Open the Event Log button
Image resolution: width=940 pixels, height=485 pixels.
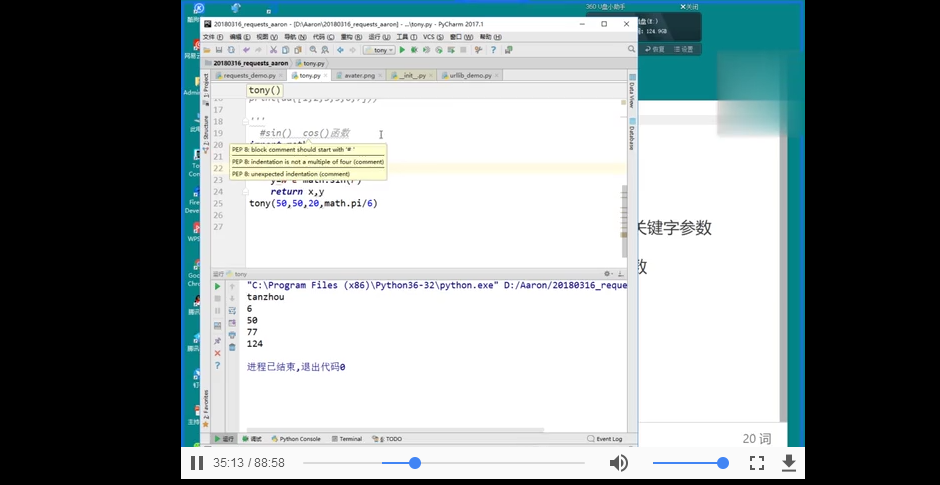coord(605,439)
